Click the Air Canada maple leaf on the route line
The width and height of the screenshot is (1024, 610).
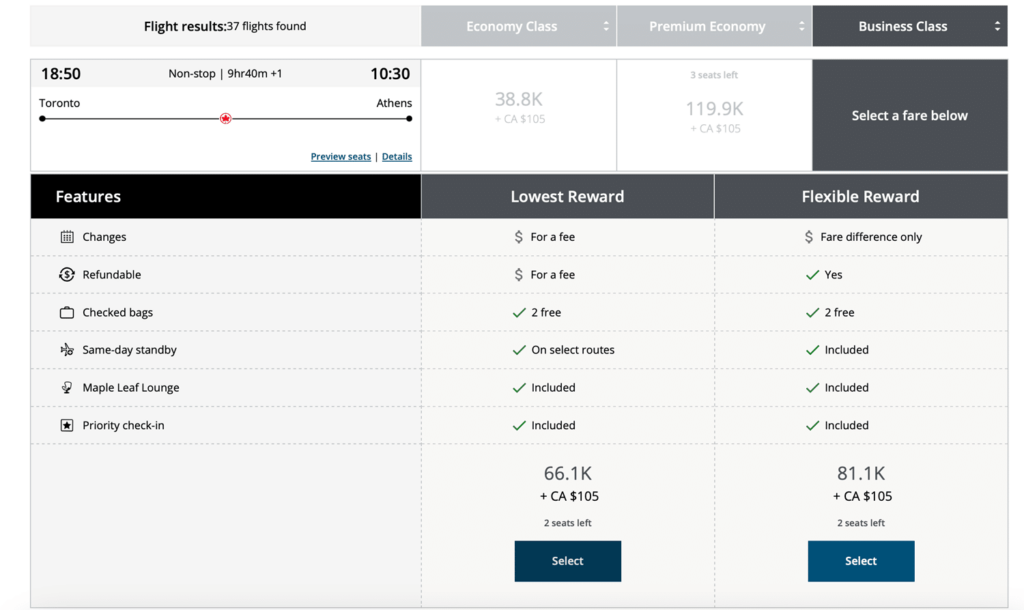(x=225, y=117)
